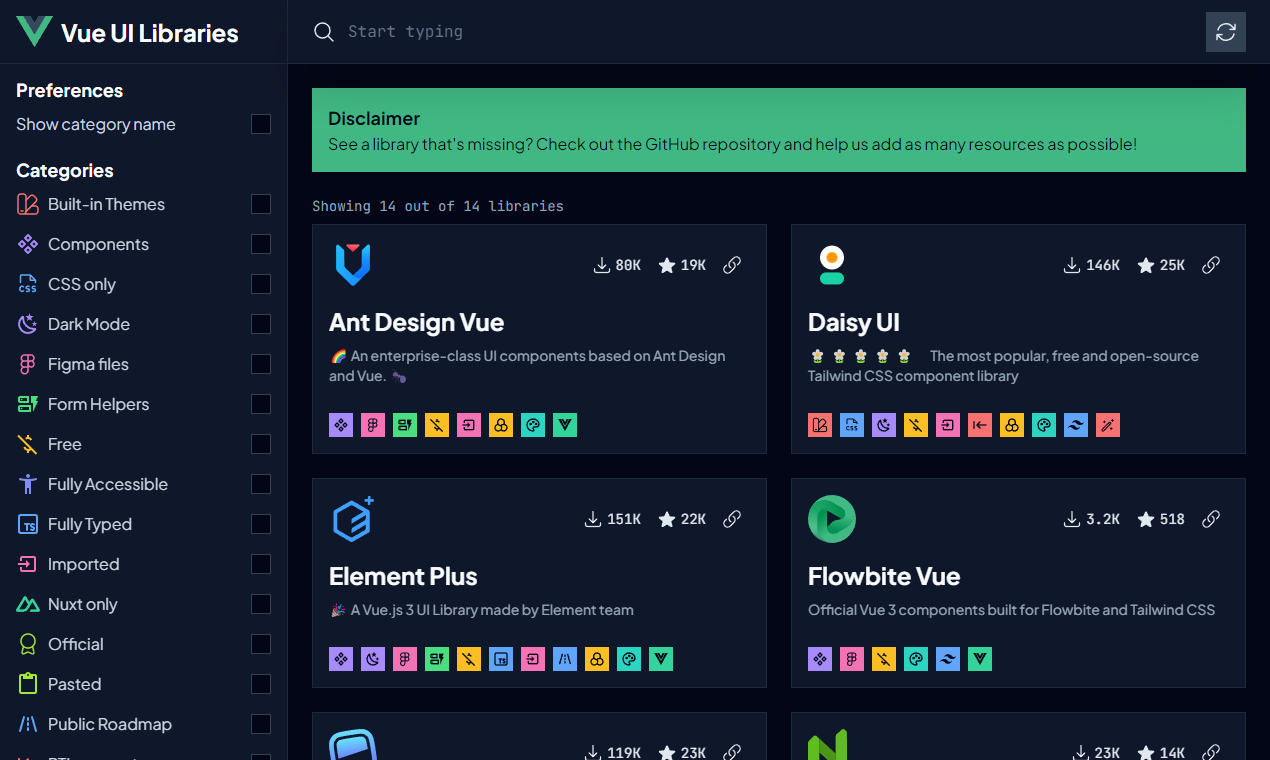Click the Fully Typed TS icon in the sidebar
This screenshot has height=760, width=1270.
[28, 524]
